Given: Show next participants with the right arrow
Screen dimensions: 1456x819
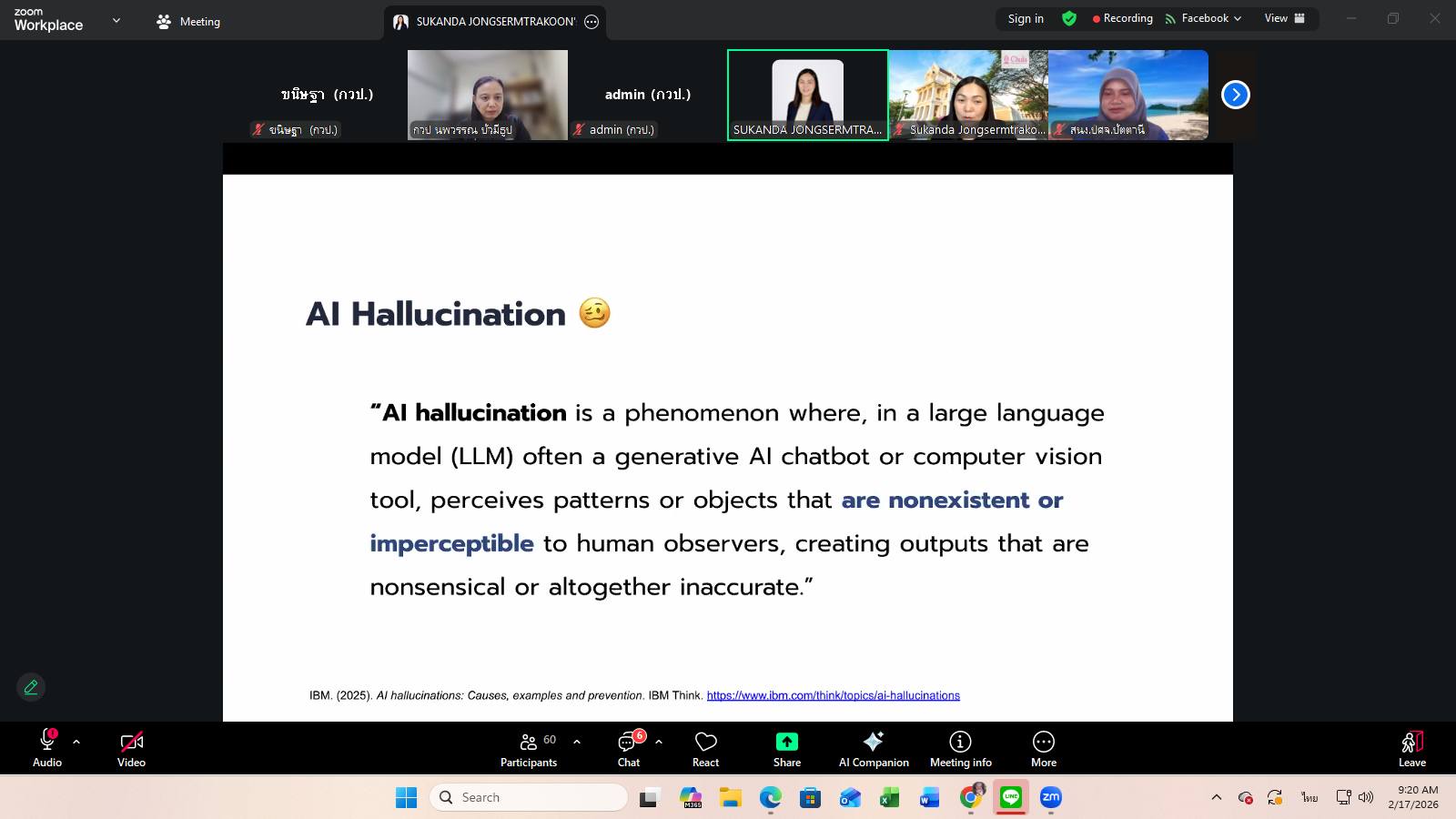Looking at the screenshot, I should pos(1235,95).
